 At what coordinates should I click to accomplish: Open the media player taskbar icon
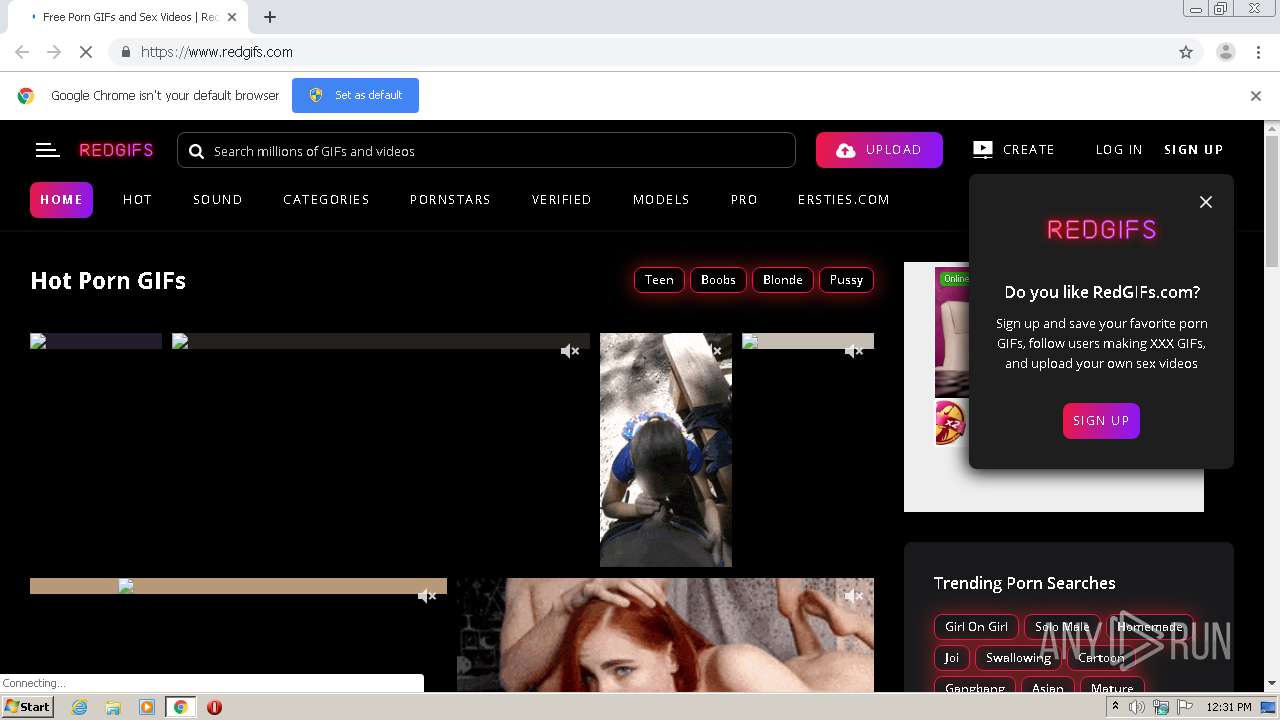point(147,707)
